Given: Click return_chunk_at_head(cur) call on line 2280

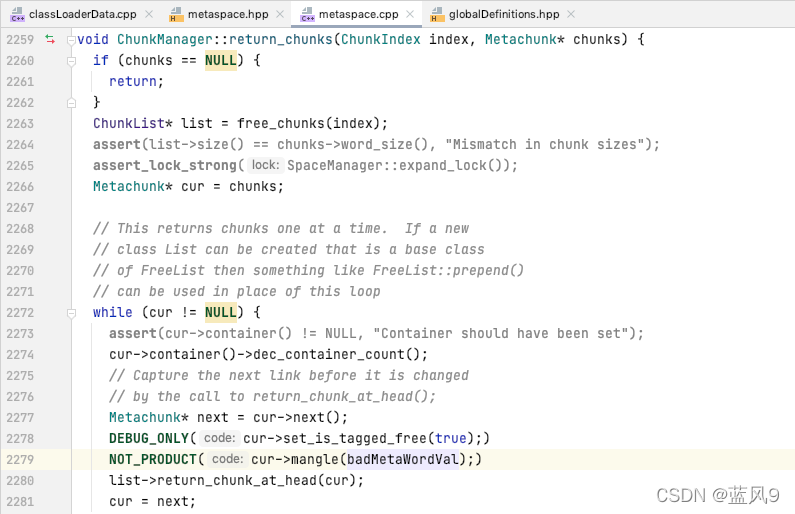Looking at the screenshot, I should pyautogui.click(x=257, y=480).
